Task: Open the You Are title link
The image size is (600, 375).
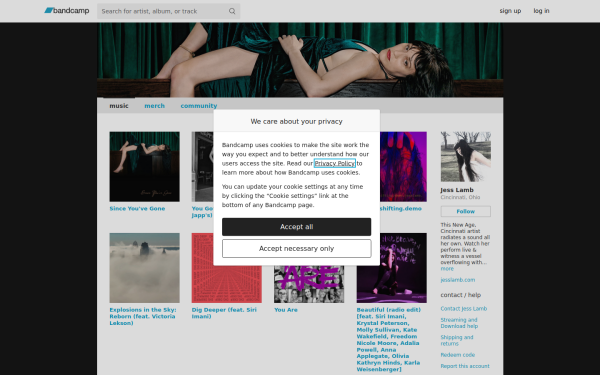Action: click(x=285, y=310)
